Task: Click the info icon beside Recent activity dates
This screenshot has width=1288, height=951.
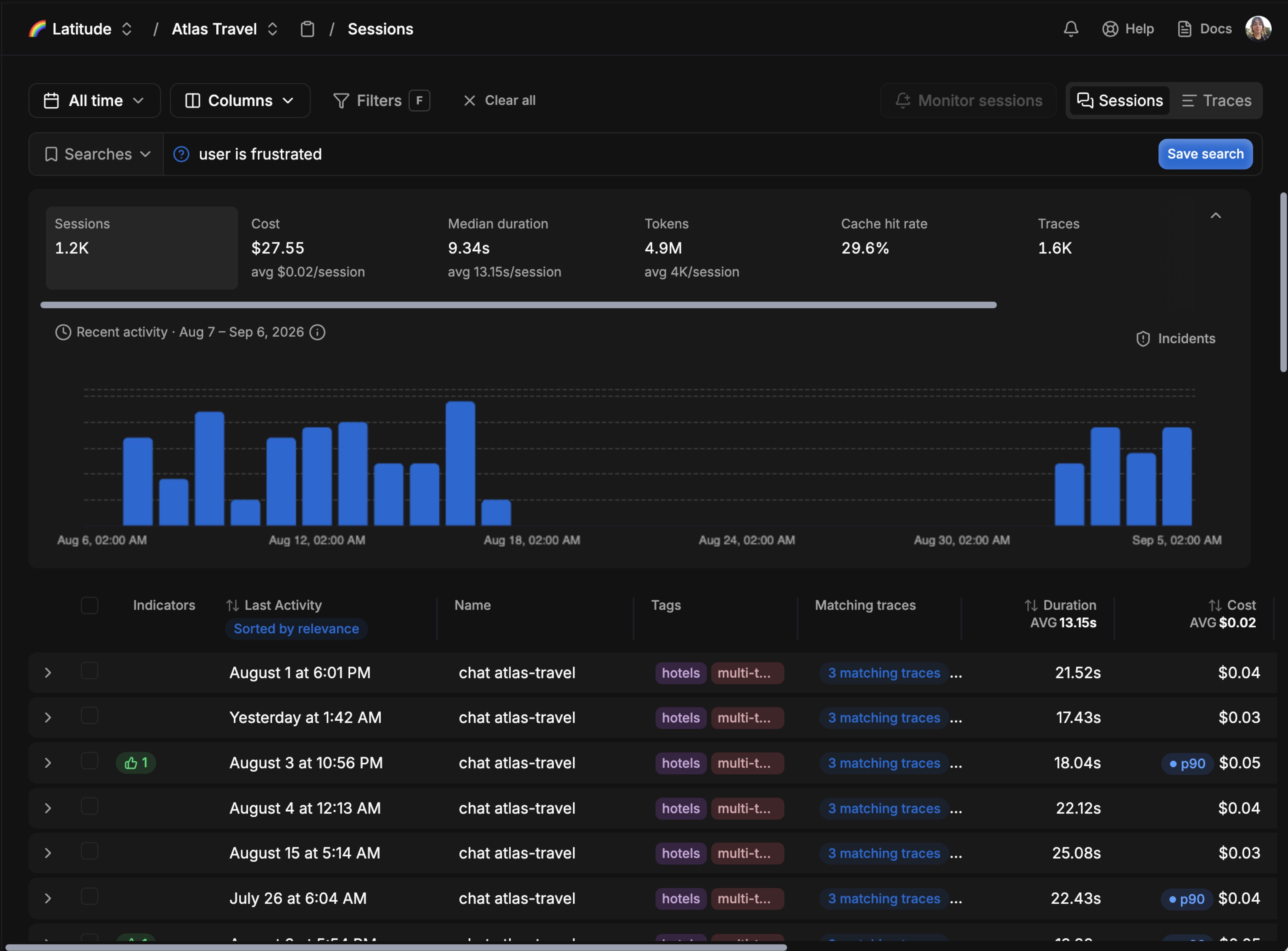Action: click(318, 332)
